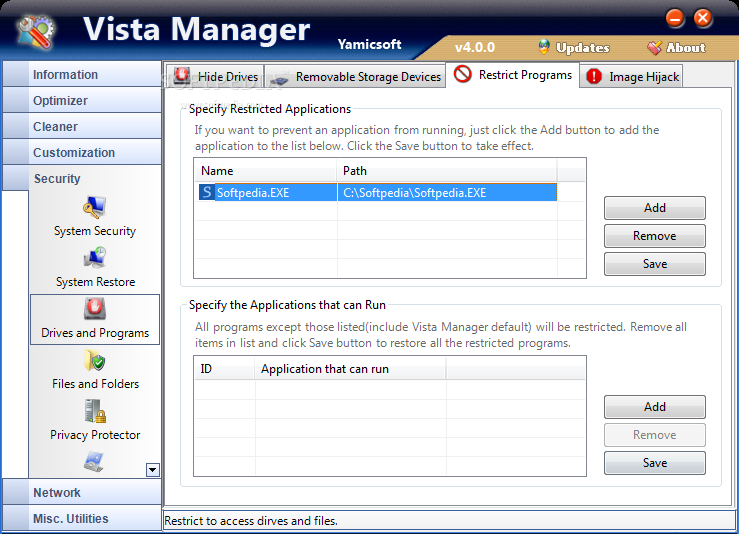Select the C:\Softpedia\Softpedia.EXE path cell
The image size is (739, 534).
pyautogui.click(x=447, y=192)
